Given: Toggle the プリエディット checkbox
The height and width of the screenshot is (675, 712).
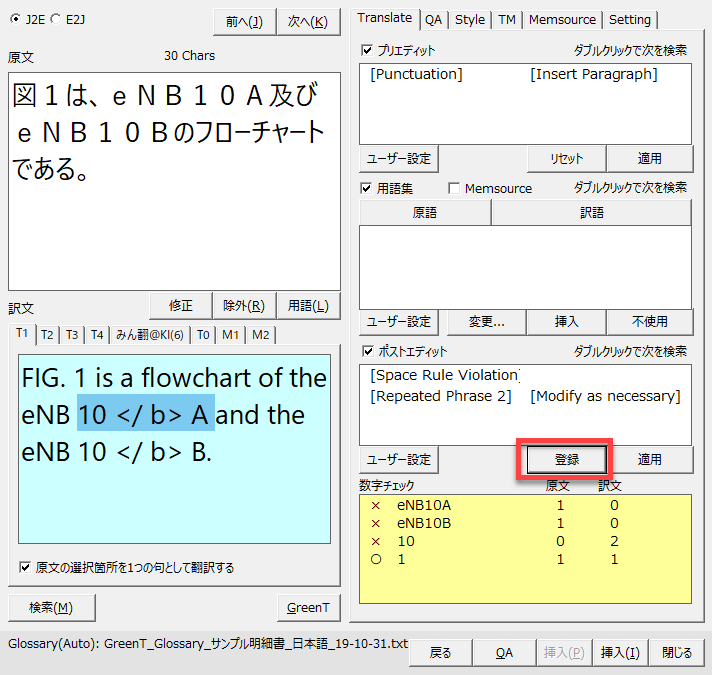Looking at the screenshot, I should 367,50.
